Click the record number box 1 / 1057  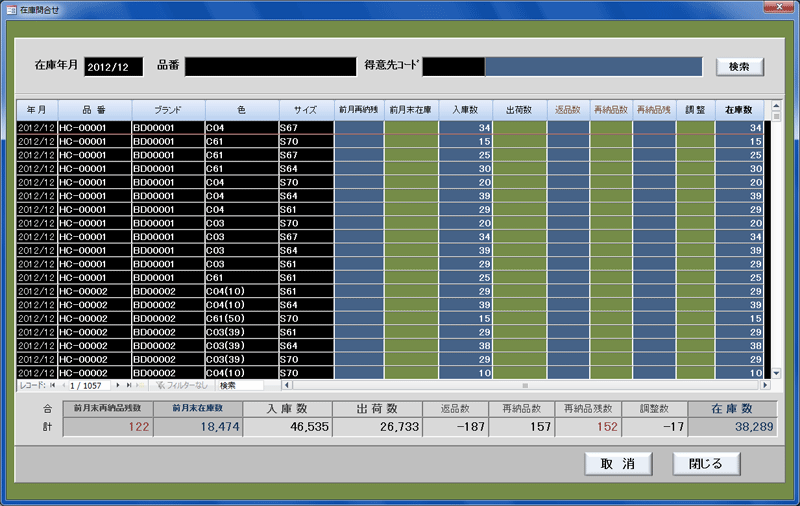(89, 386)
